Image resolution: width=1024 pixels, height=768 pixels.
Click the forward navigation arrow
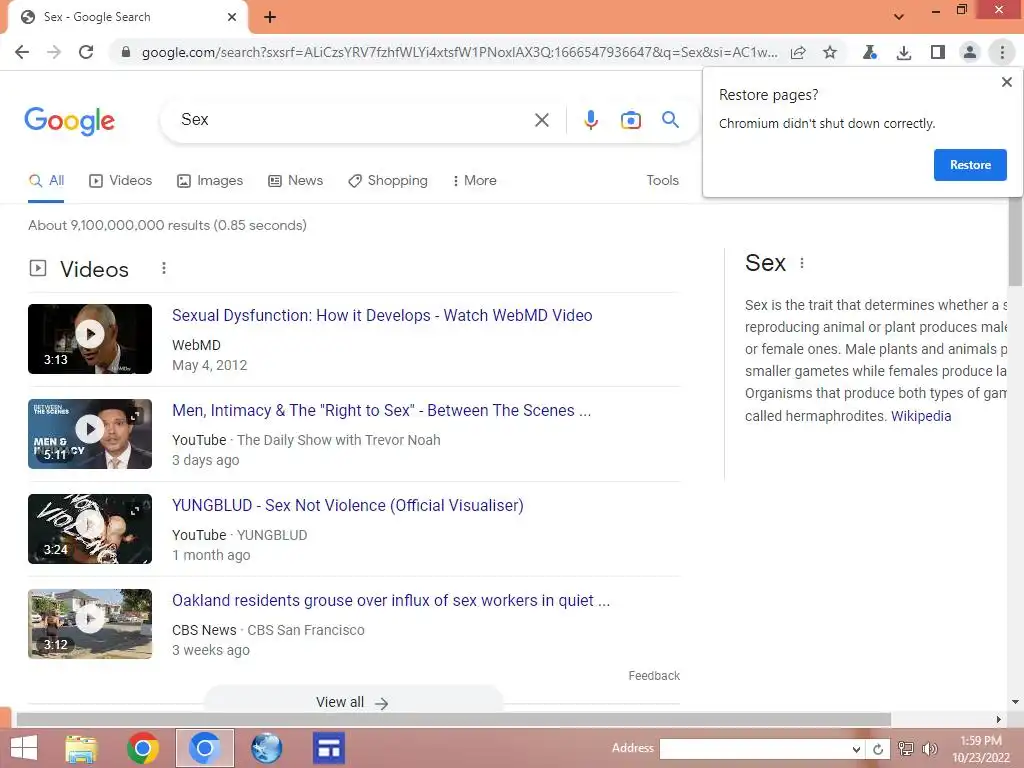(x=54, y=52)
